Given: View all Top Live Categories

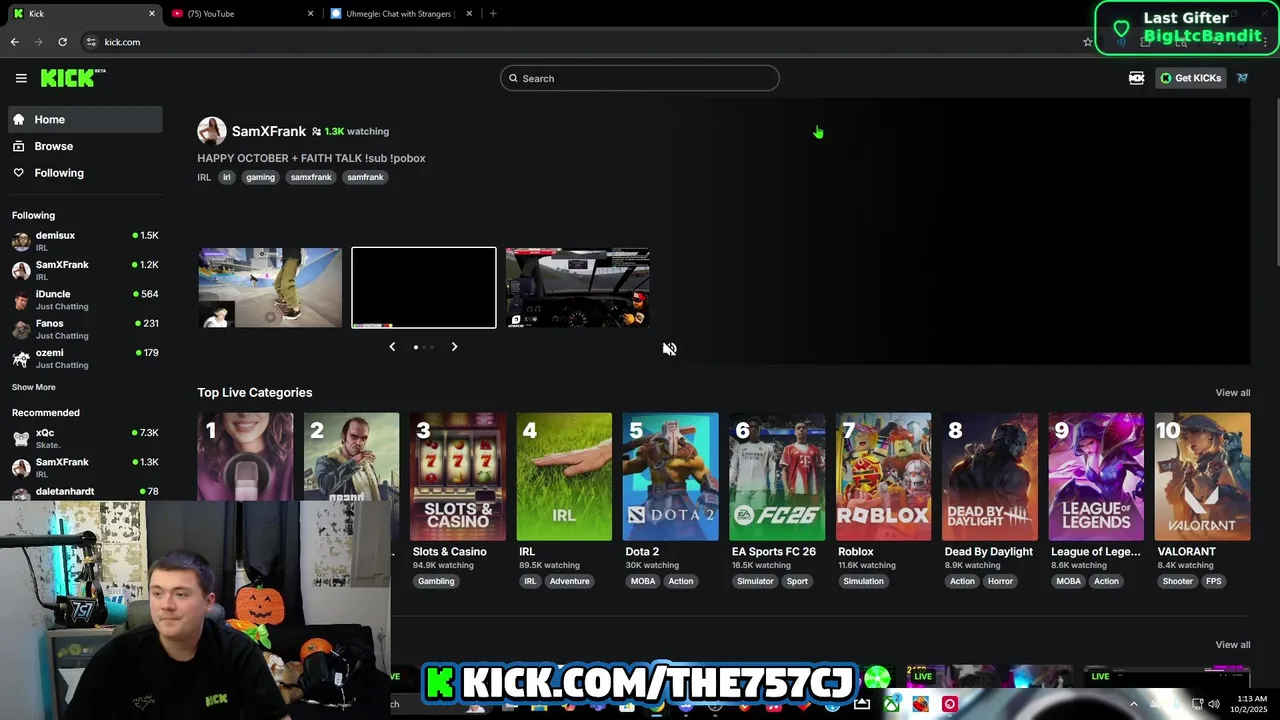Looking at the screenshot, I should point(1232,393).
